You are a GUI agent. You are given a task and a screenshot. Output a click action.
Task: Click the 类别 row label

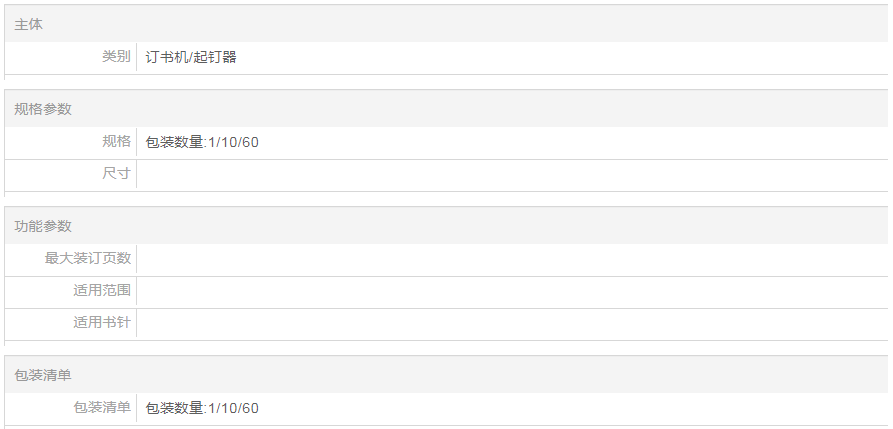tap(116, 57)
